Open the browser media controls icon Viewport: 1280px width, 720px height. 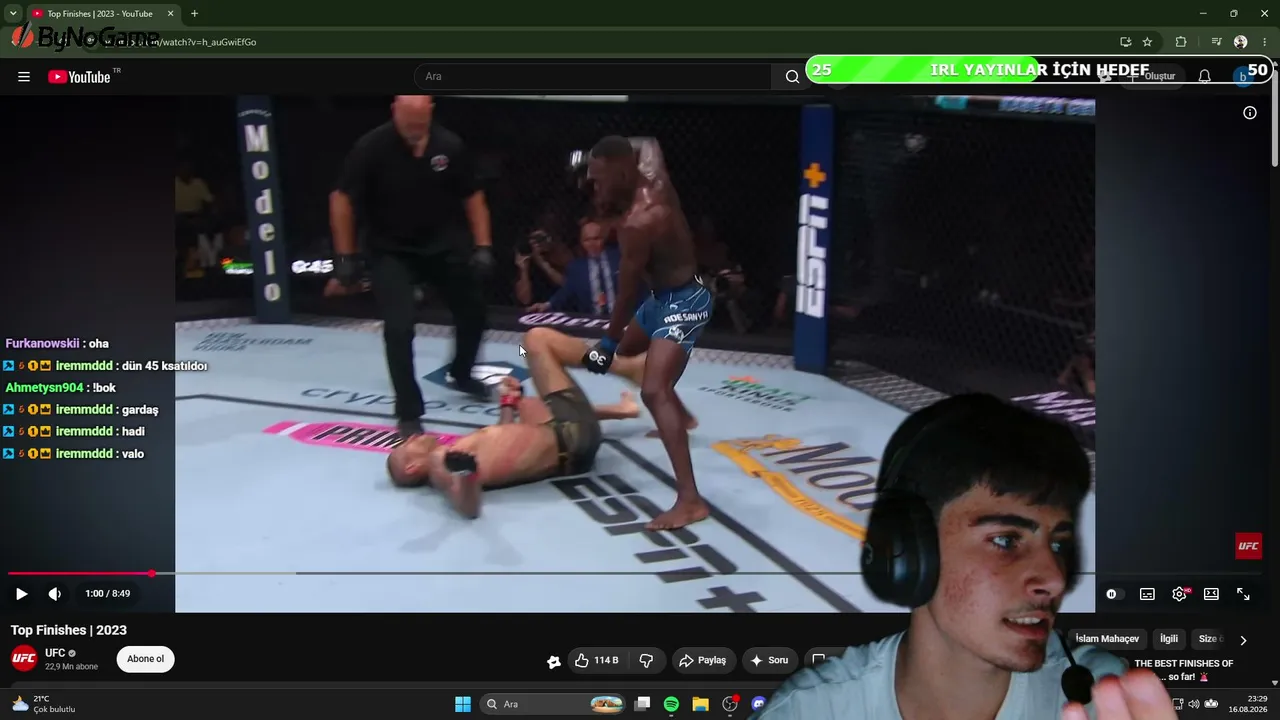click(x=1216, y=42)
